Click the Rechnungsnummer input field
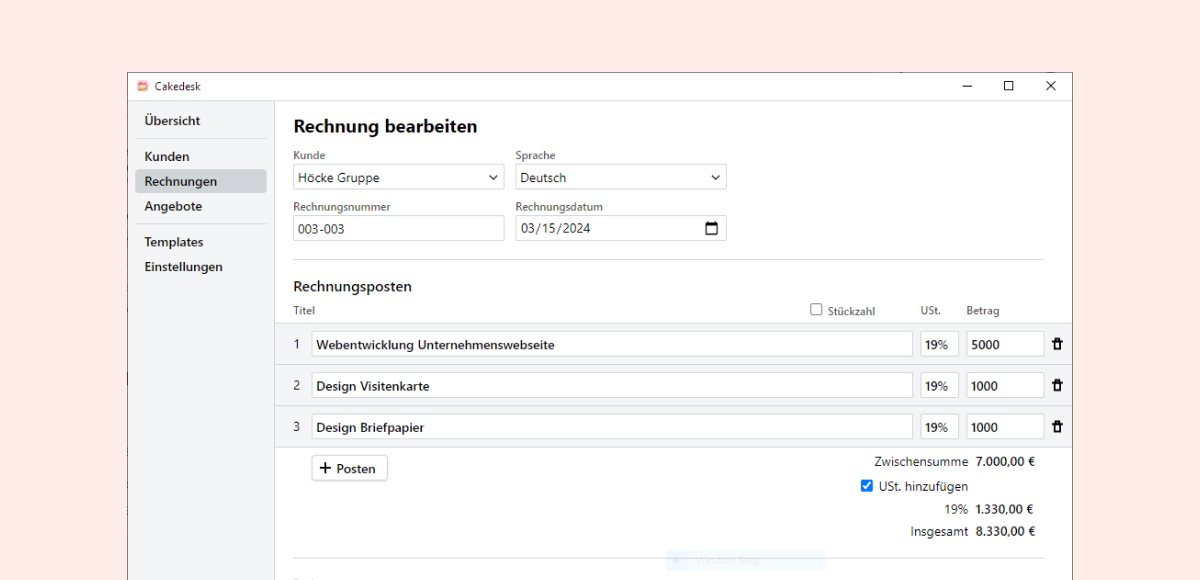This screenshot has height=580, width=1200. tap(398, 228)
